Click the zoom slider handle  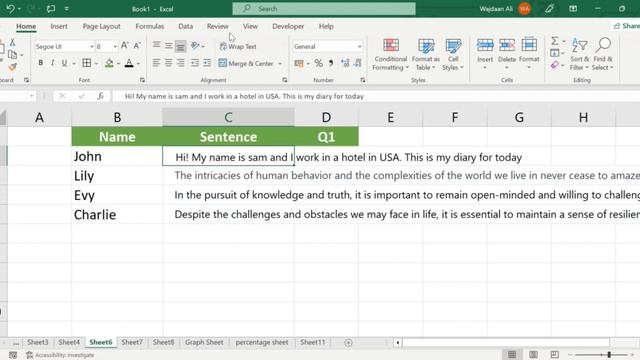click(x=609, y=355)
